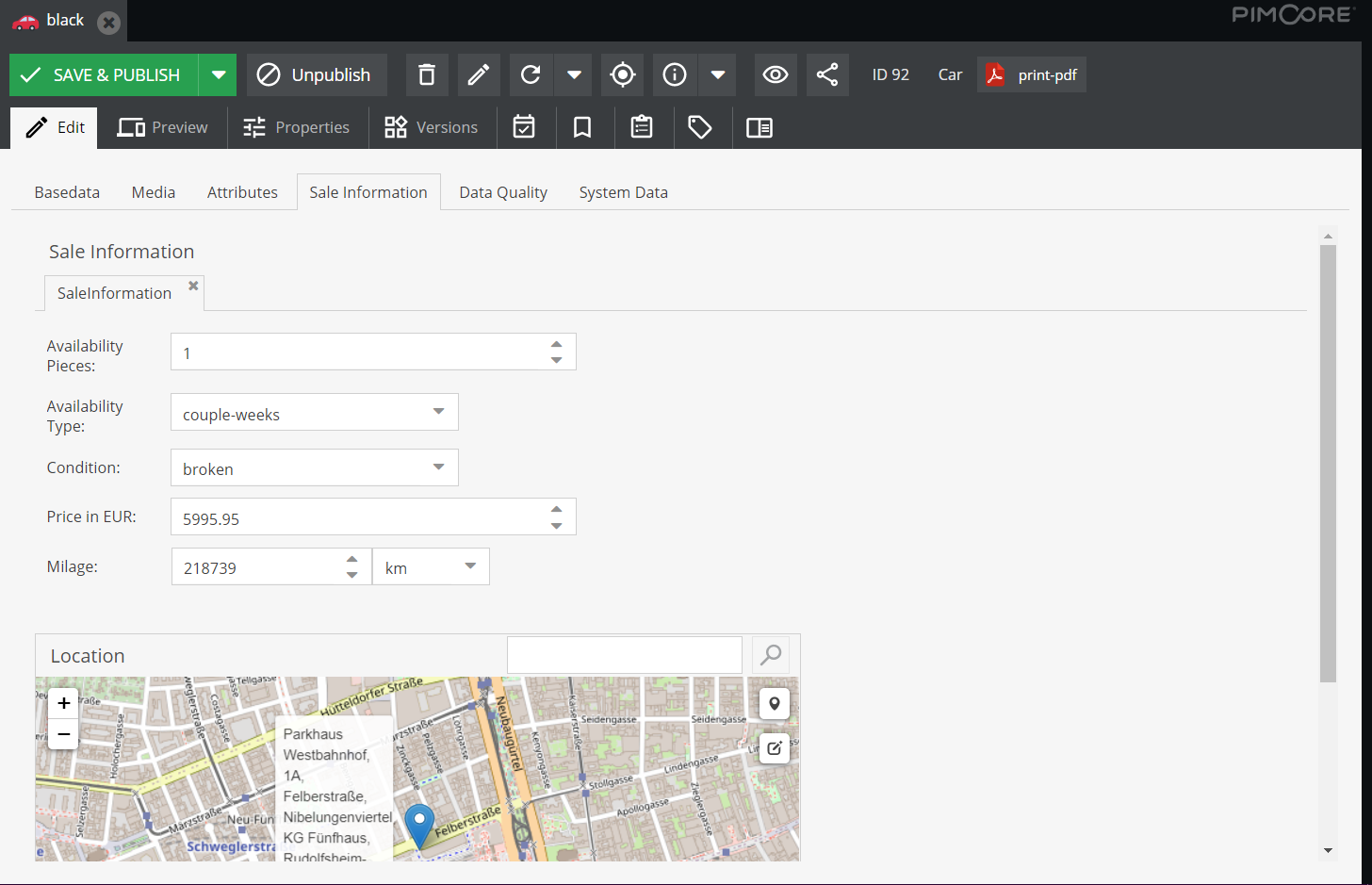1372x885 pixels.
Task: Increase Price in EUR with up arrow
Action: tap(557, 509)
